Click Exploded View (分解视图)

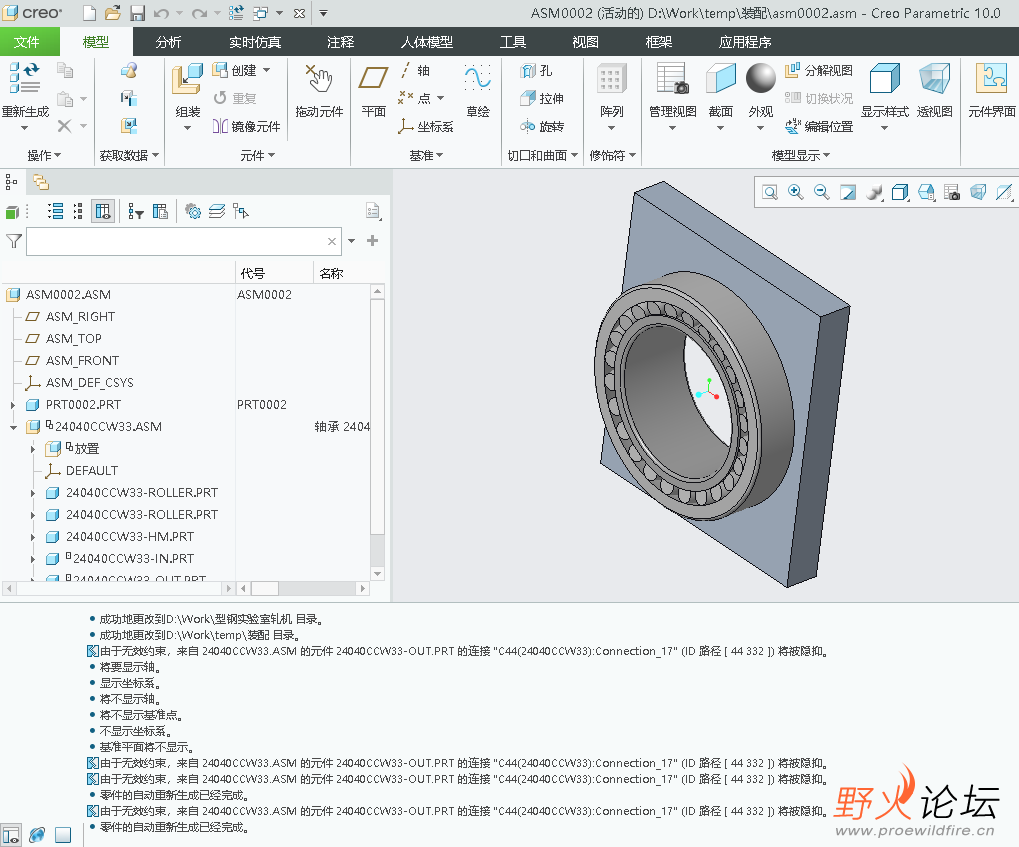(819, 70)
